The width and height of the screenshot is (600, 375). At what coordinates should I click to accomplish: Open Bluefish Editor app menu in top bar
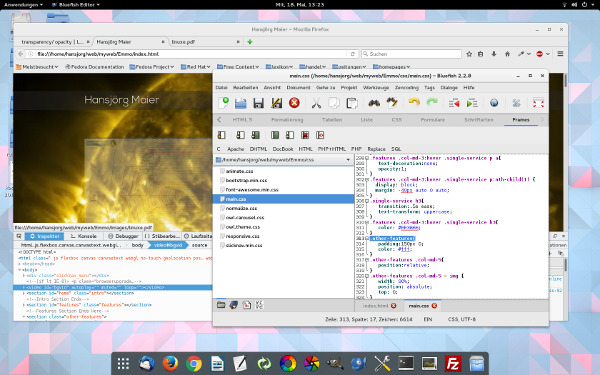[75, 5]
